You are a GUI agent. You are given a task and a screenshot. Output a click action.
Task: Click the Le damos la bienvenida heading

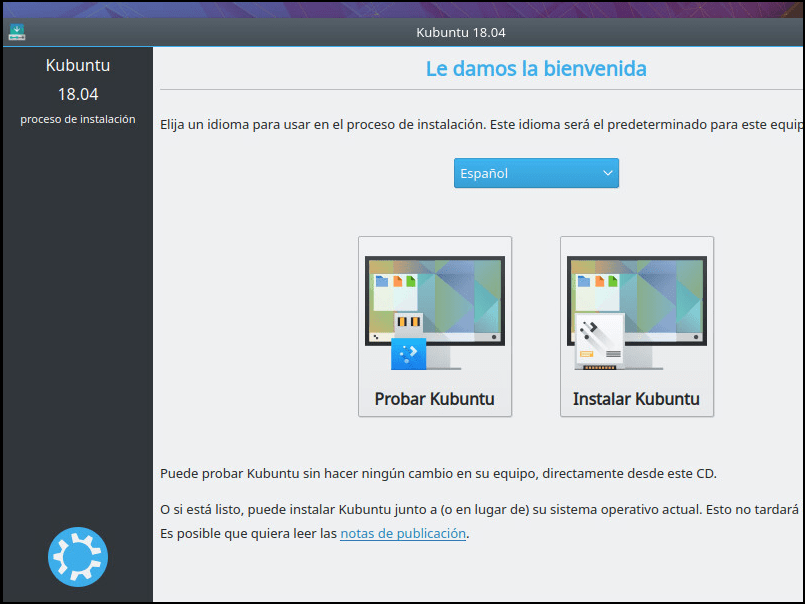536,68
